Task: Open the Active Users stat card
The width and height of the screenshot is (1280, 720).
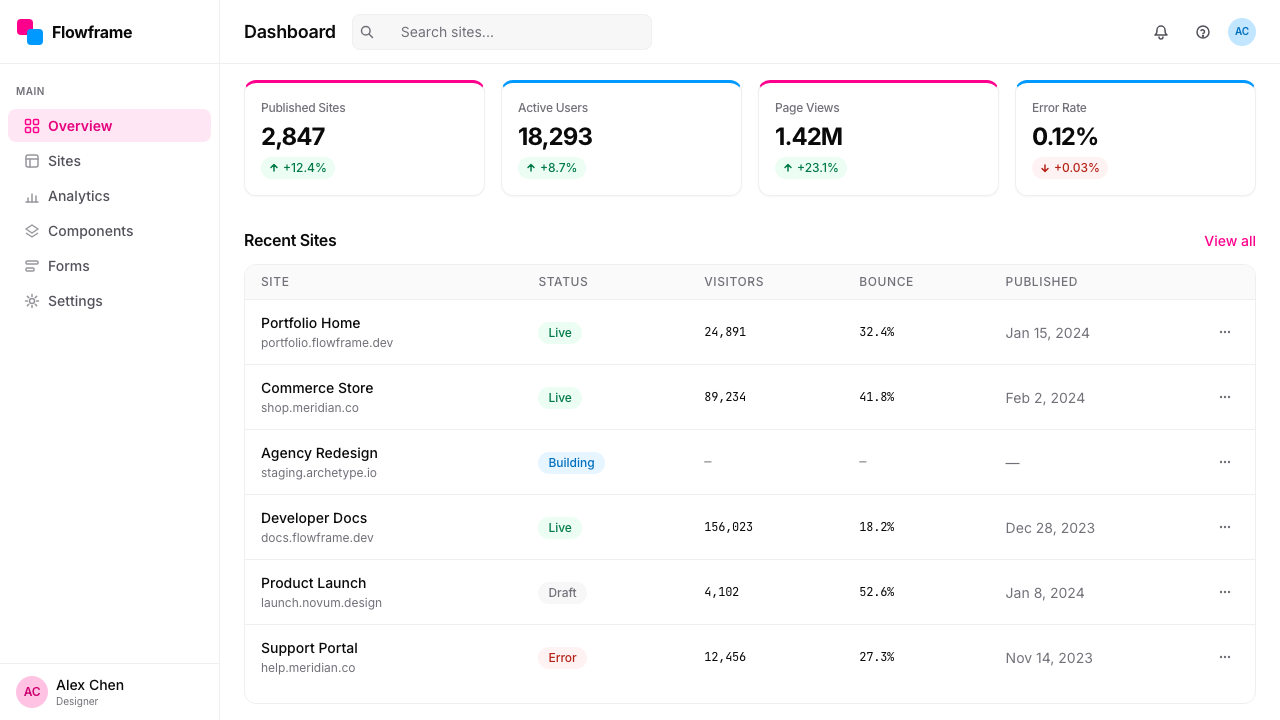Action: 621,138
